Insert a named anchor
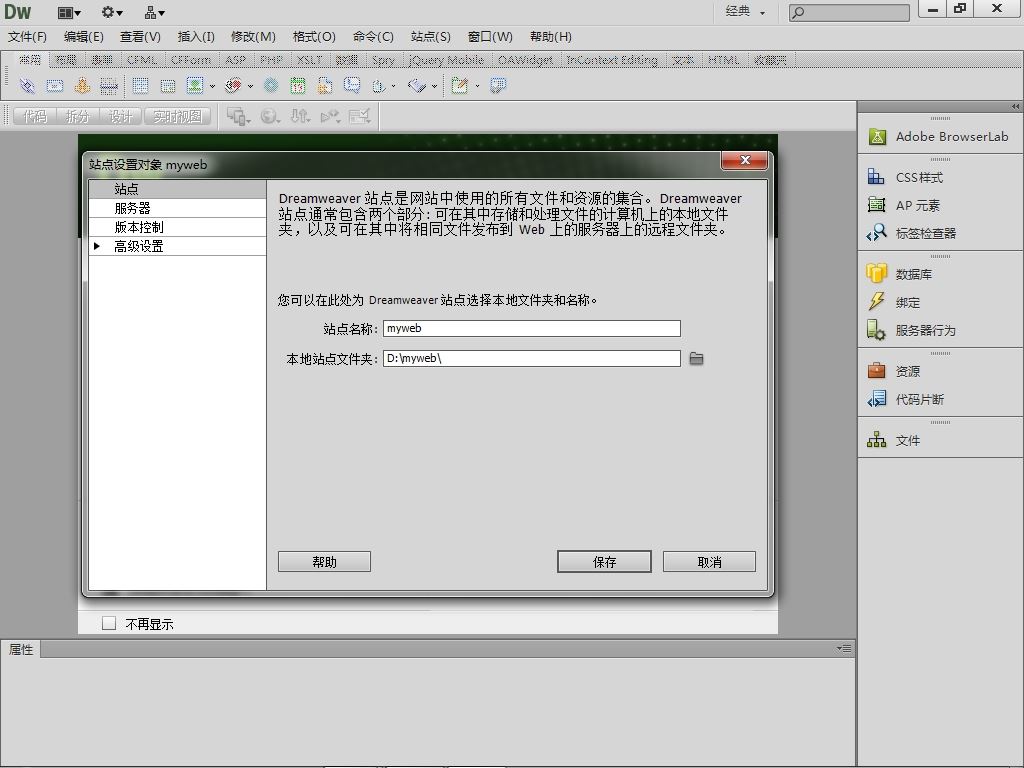 coord(82,86)
